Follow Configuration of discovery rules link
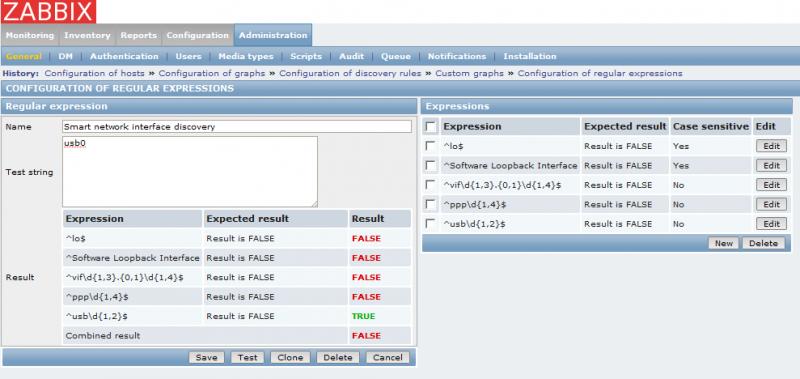The width and height of the screenshot is (800, 379). [x=350, y=73]
